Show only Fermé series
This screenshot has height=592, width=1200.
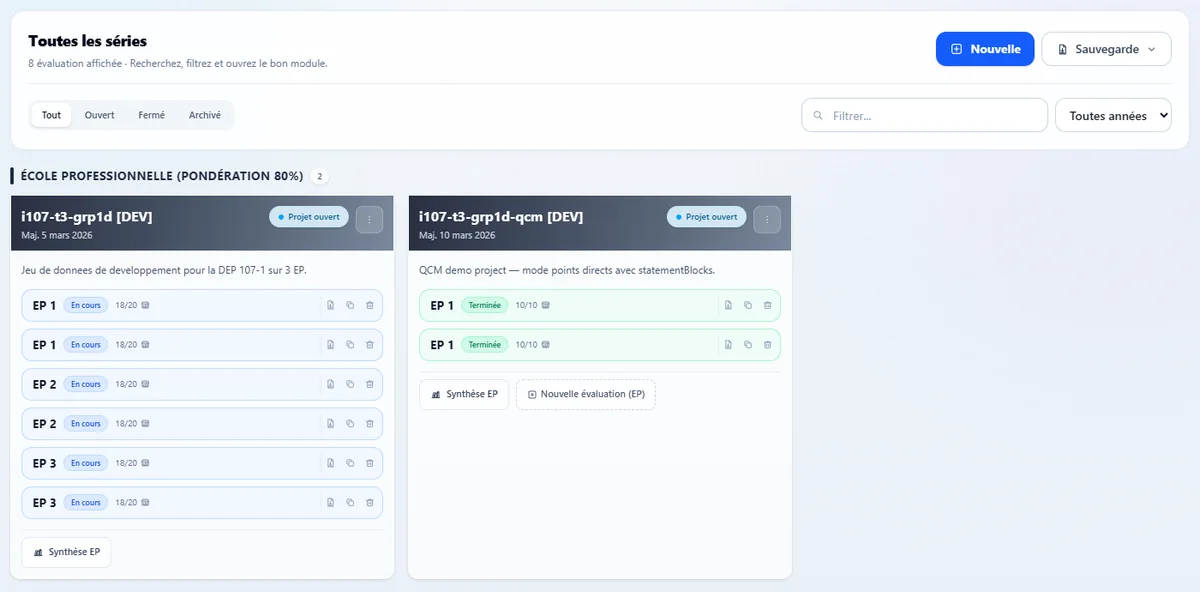[x=152, y=115]
